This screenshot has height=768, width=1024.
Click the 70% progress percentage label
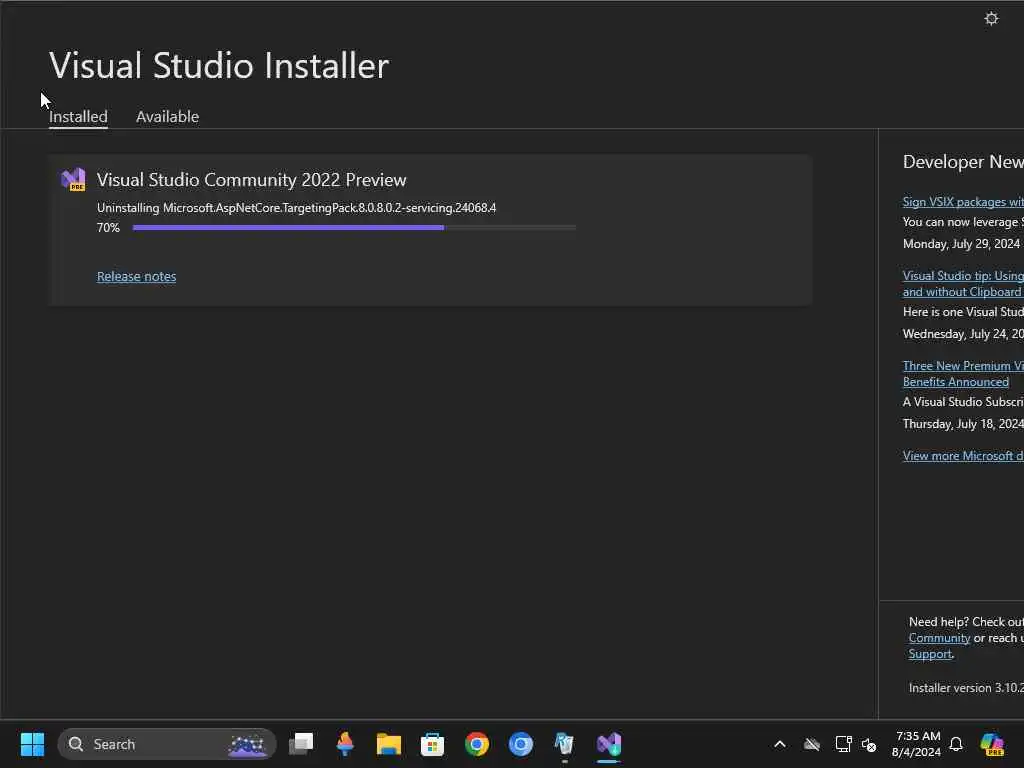[108, 227]
